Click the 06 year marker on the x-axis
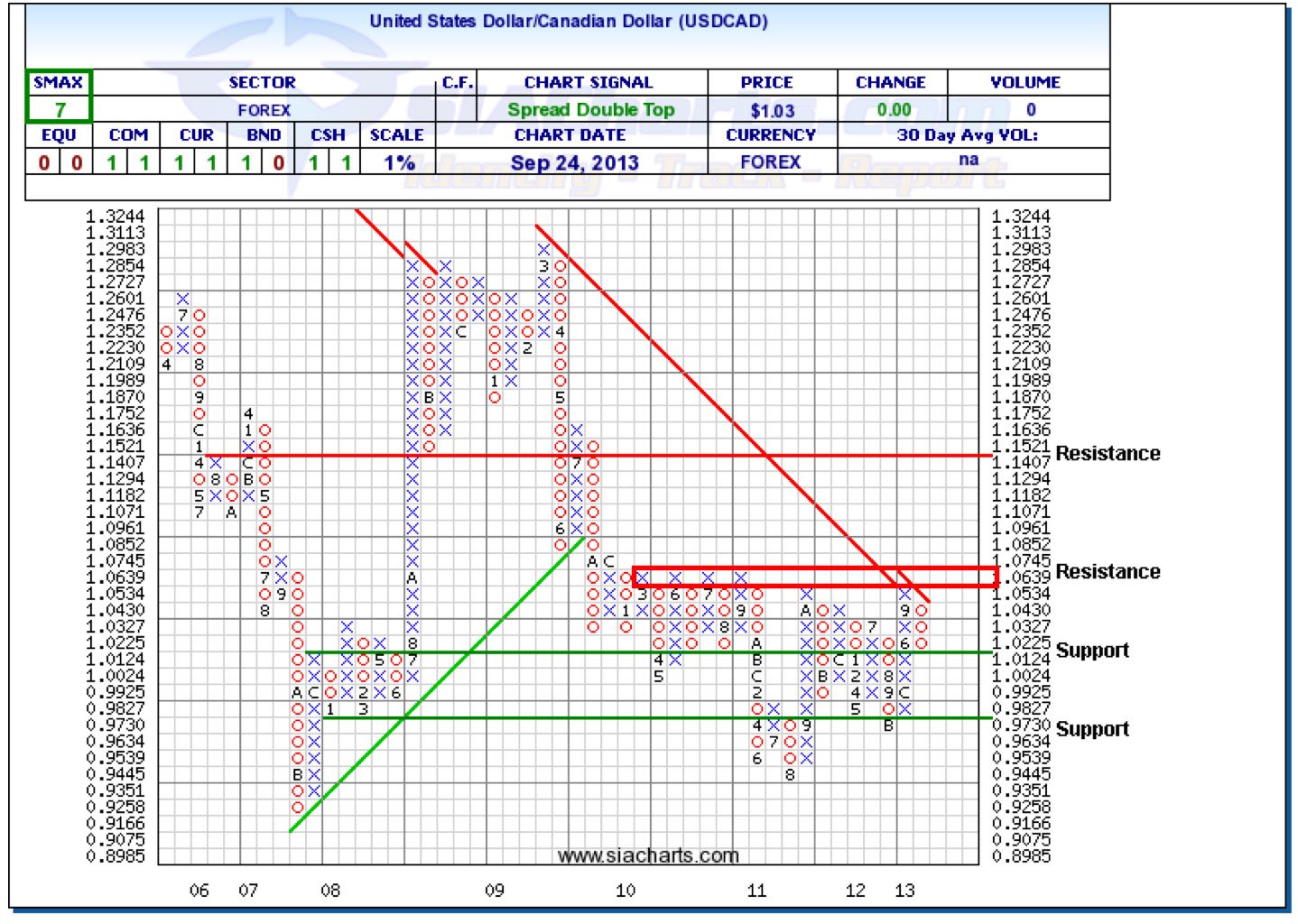The width and height of the screenshot is (1298, 924). coord(199,891)
